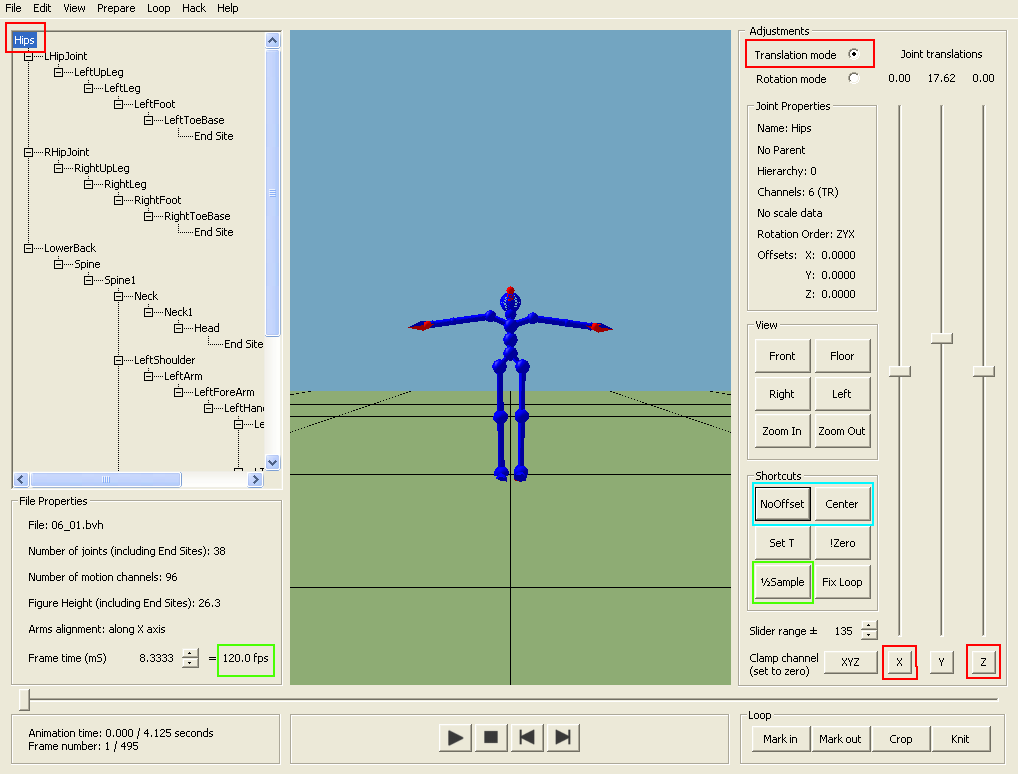Screen dimensions: 1018x774
Task: Click the !Zero shortcut button
Action: point(842,543)
